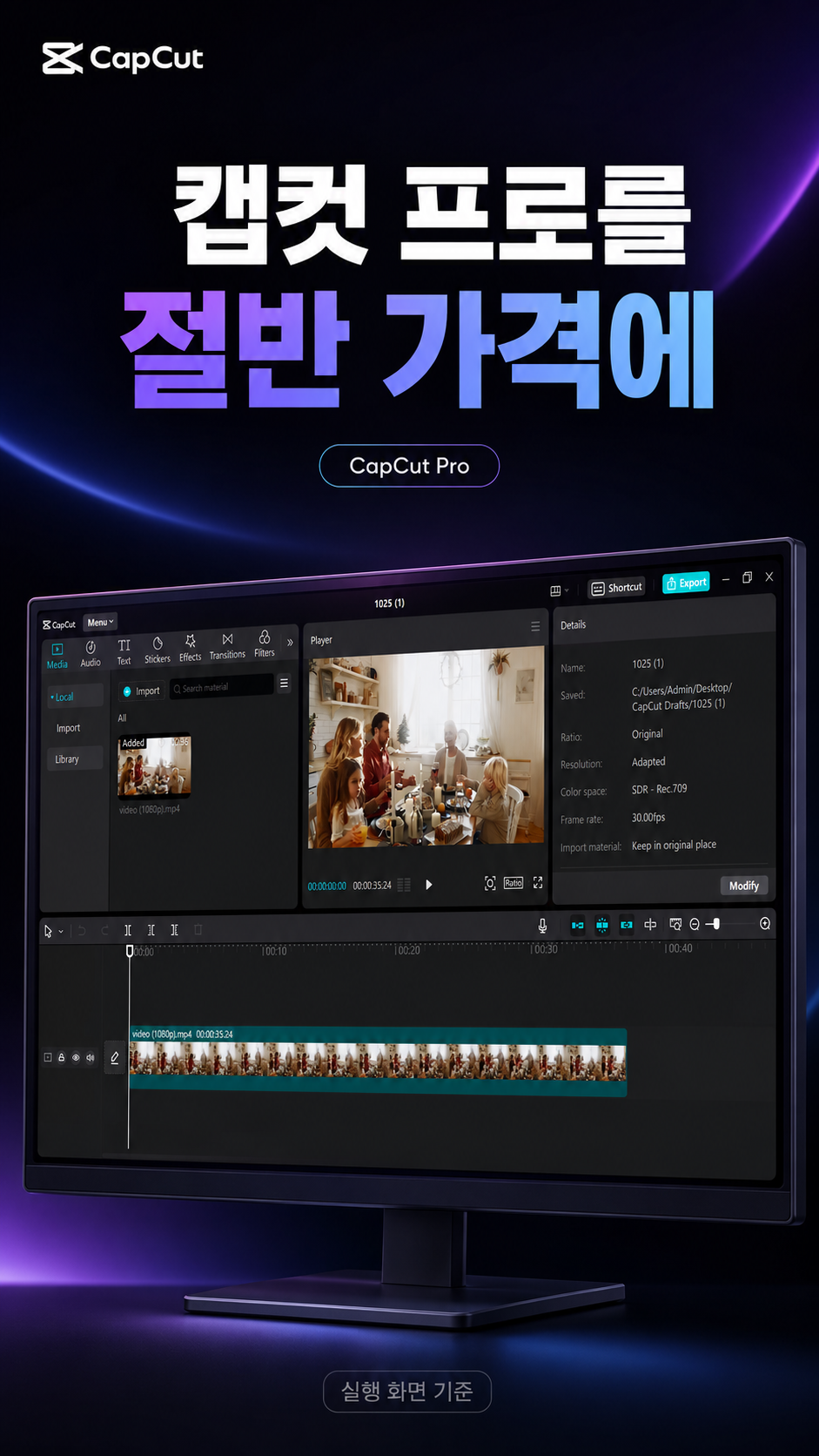819x1456 pixels.
Task: Click the Split tool icon
Action: tap(128, 930)
